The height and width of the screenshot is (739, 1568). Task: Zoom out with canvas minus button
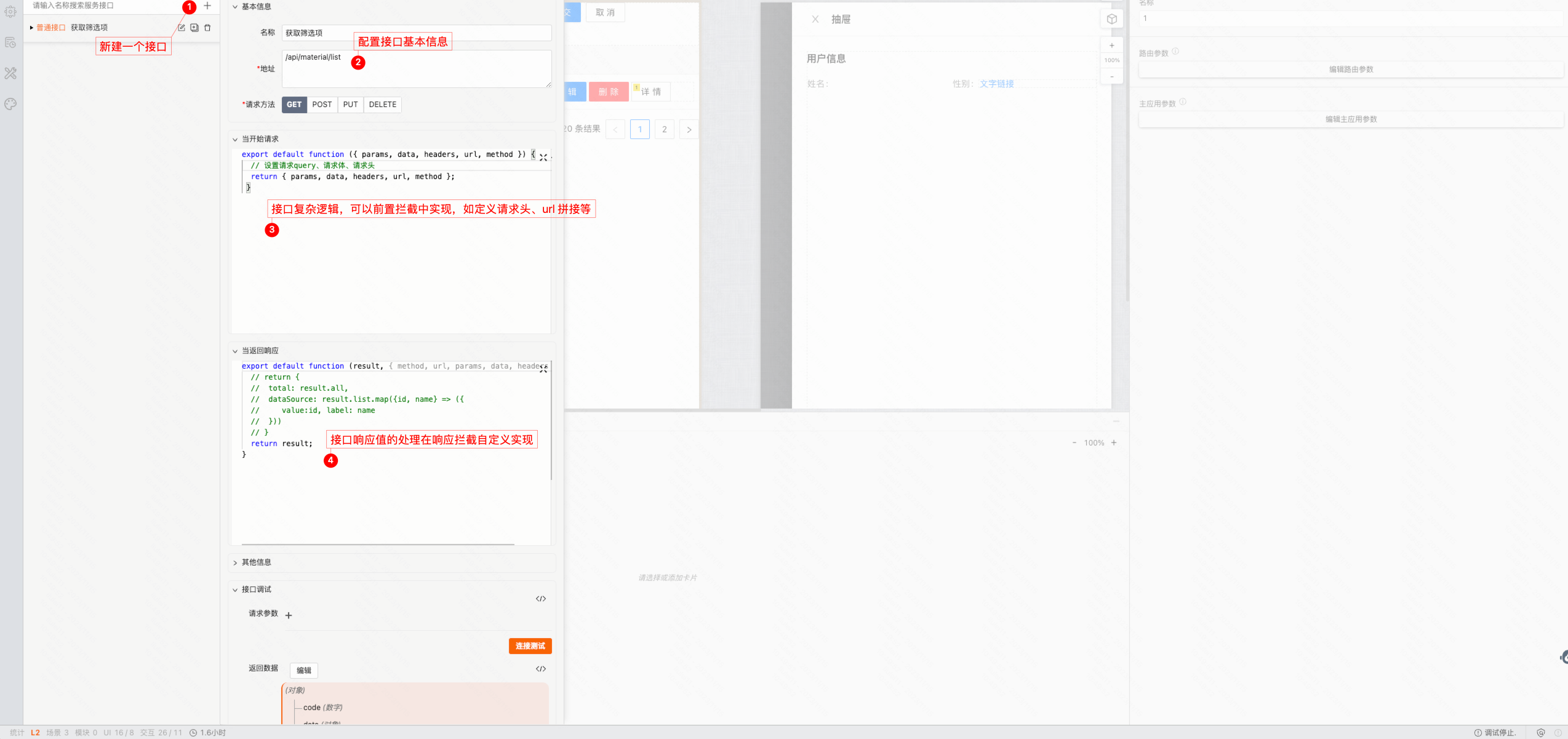click(1112, 77)
